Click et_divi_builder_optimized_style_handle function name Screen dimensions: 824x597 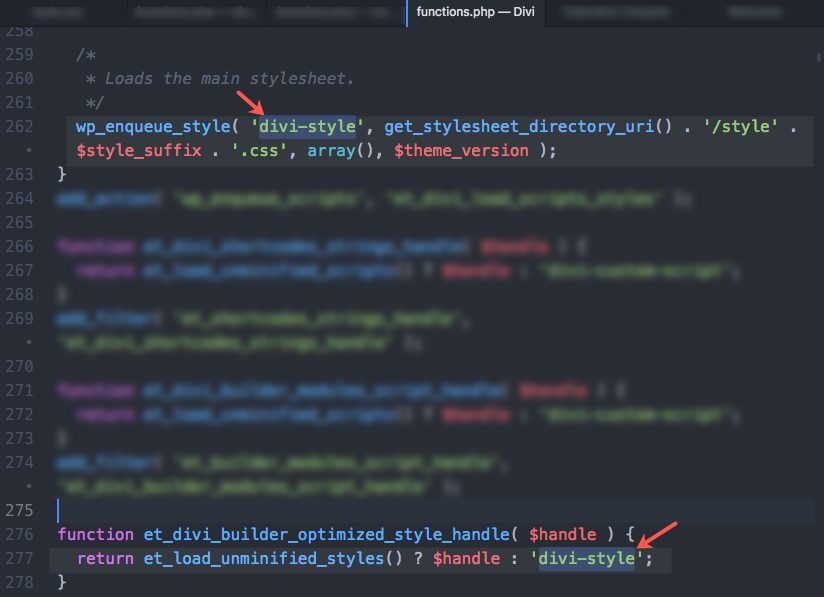315,534
